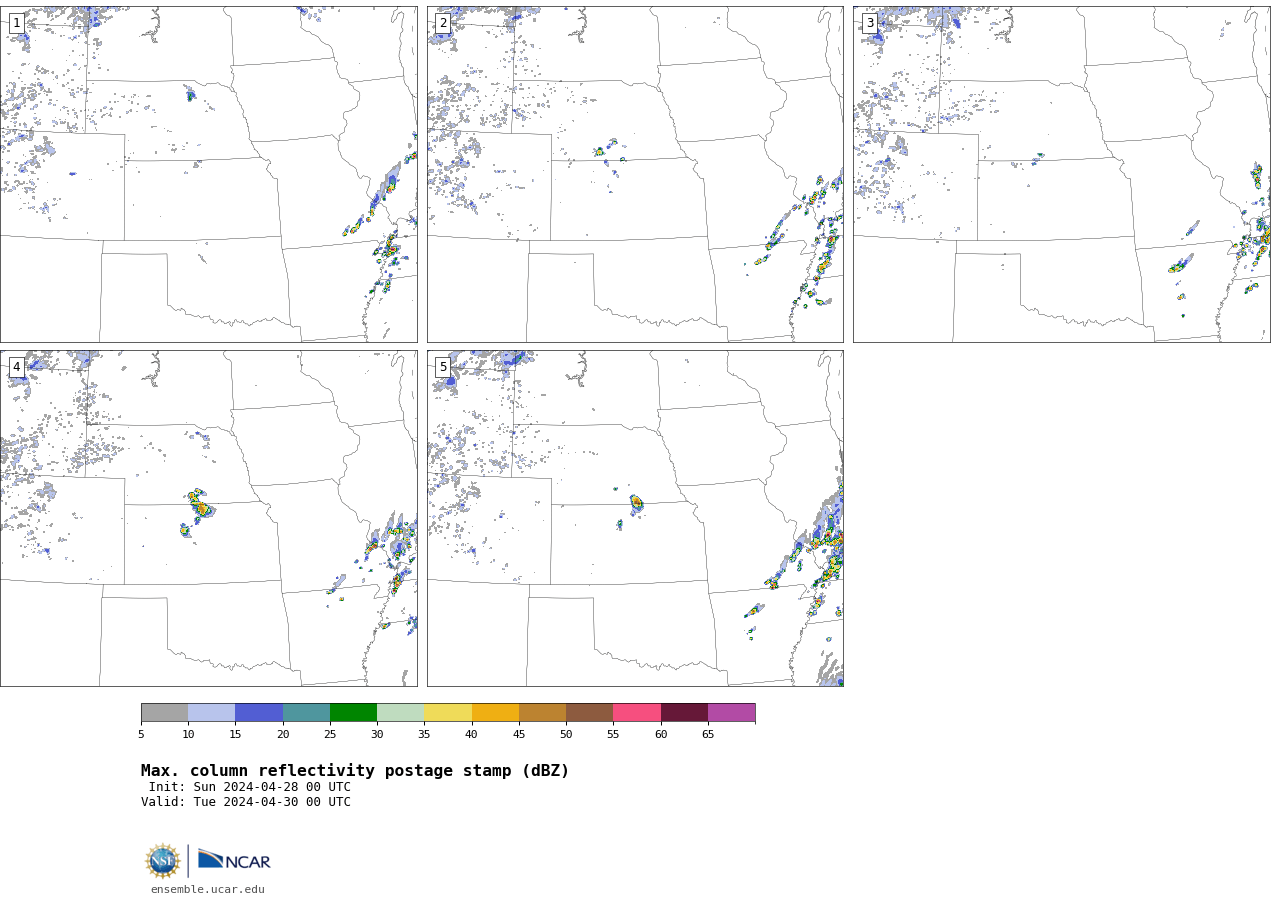
Task: Open ensemble member 1 postage stamp map
Action: (208, 174)
